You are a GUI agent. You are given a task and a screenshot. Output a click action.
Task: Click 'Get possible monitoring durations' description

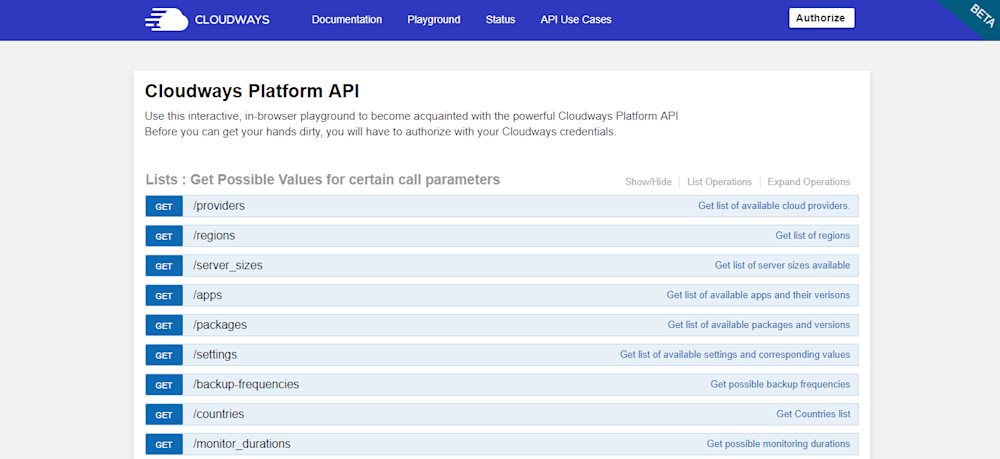(779, 444)
